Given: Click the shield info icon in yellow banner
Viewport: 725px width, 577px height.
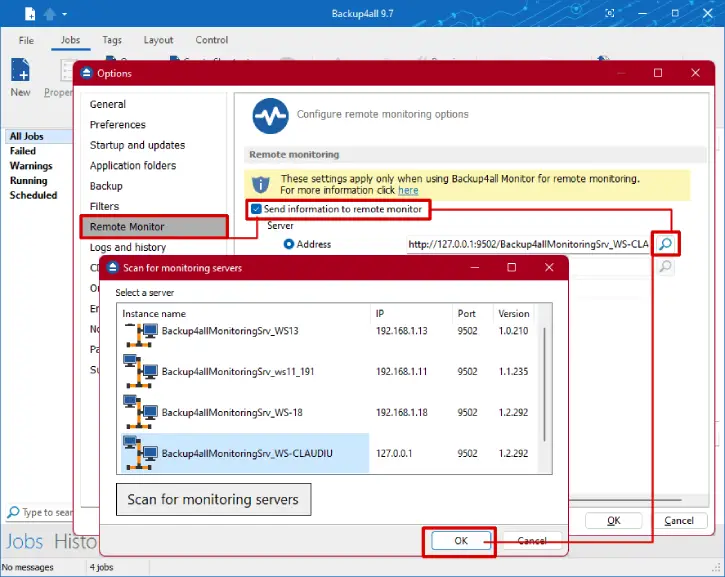Looking at the screenshot, I should [261, 184].
